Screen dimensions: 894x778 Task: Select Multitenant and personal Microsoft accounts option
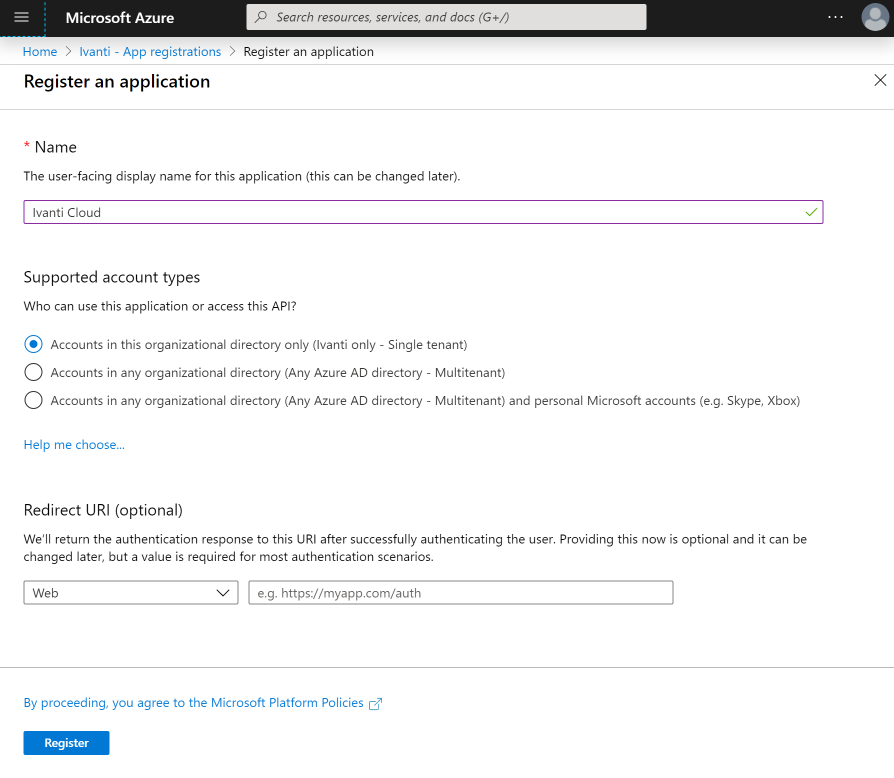pyautogui.click(x=34, y=400)
